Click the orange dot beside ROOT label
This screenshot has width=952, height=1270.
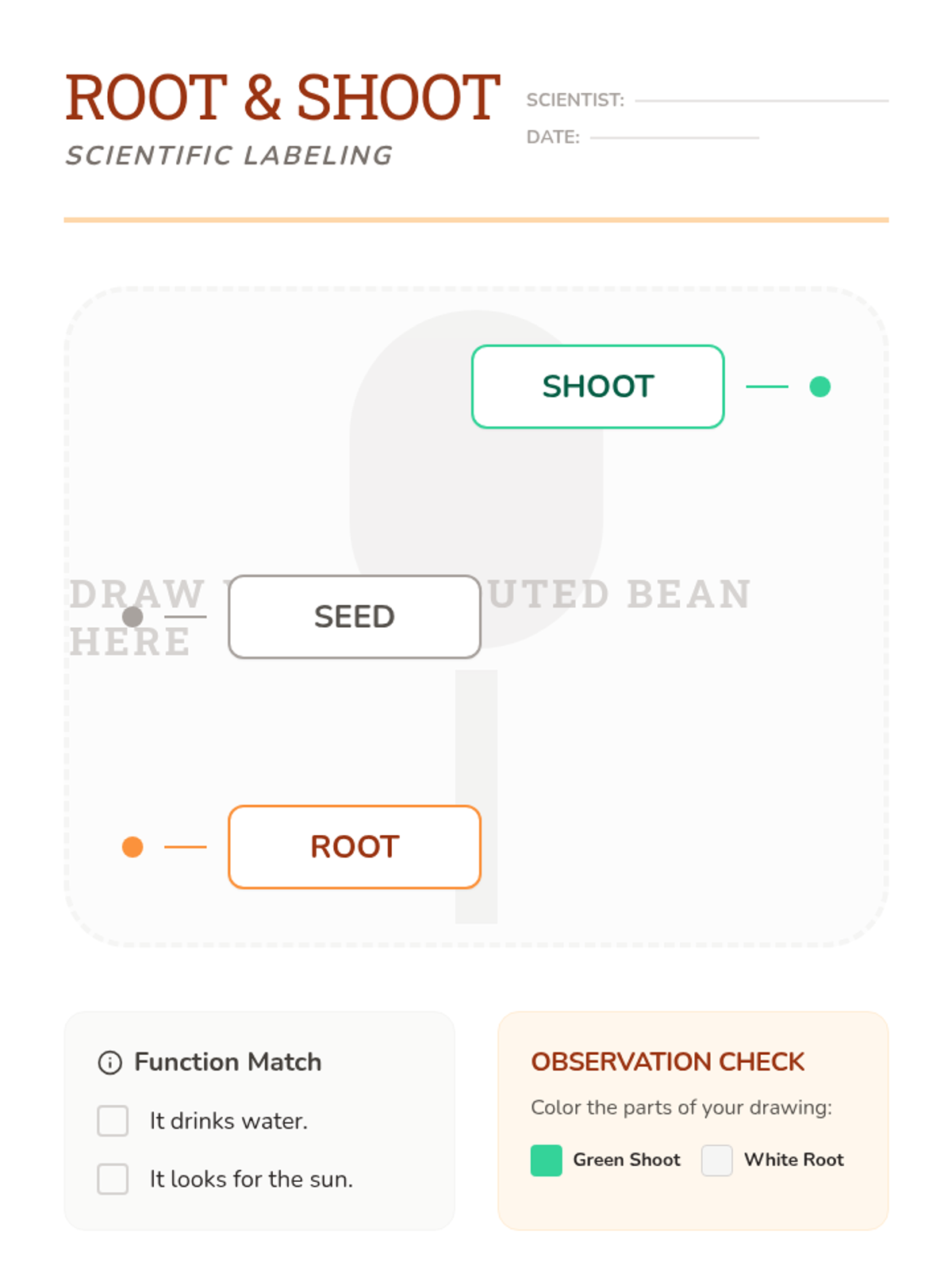132,847
